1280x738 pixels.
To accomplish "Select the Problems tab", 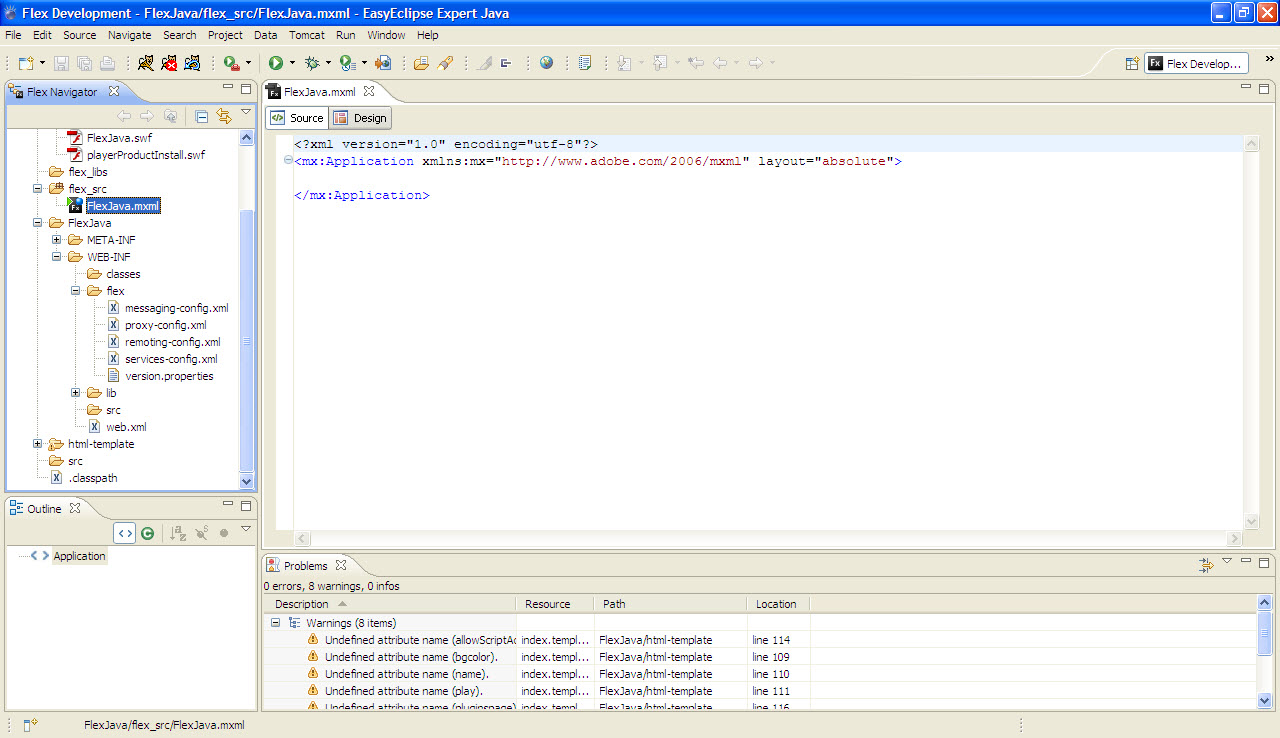I will (305, 566).
